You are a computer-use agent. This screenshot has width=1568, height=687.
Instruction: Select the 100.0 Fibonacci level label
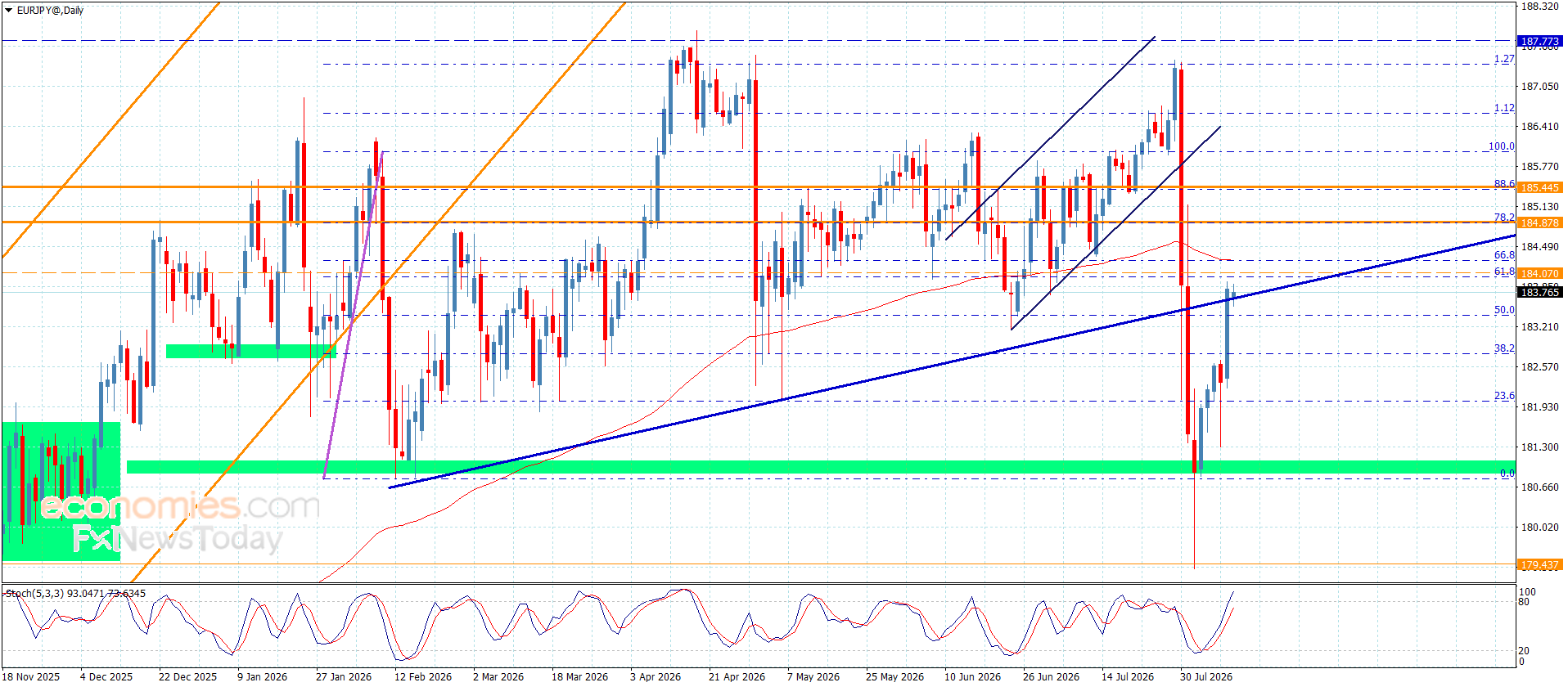(x=1501, y=146)
